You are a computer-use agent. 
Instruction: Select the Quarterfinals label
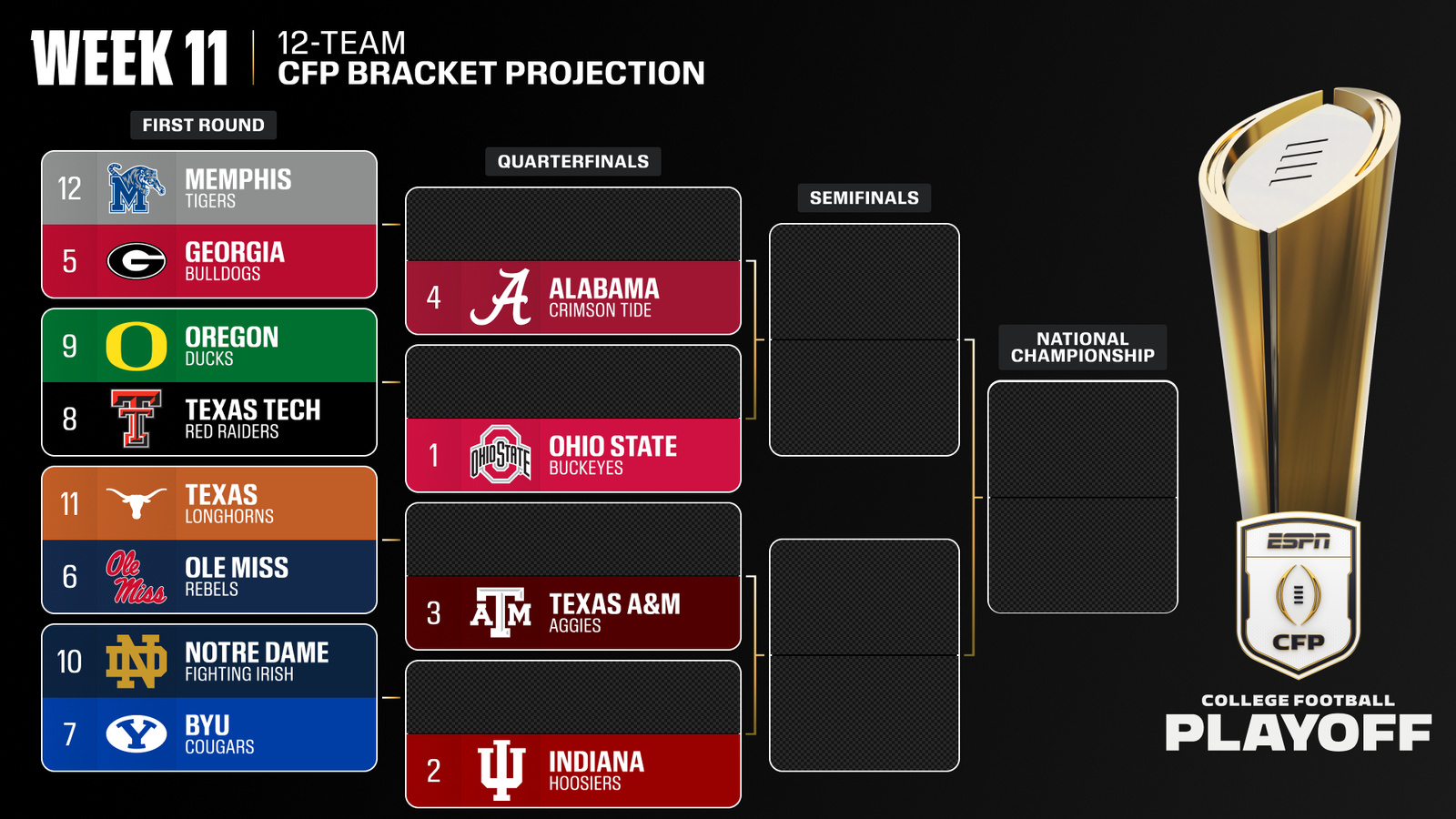[x=573, y=161]
